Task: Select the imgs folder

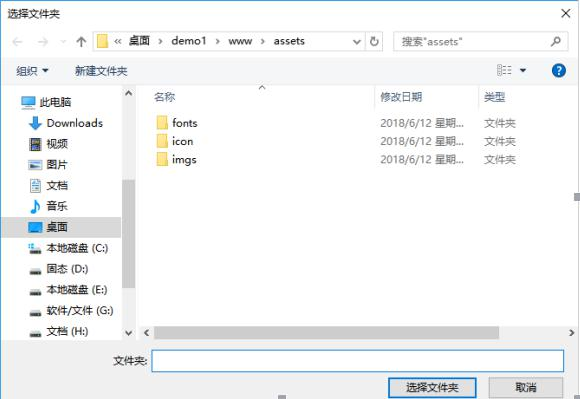Action: (184, 160)
